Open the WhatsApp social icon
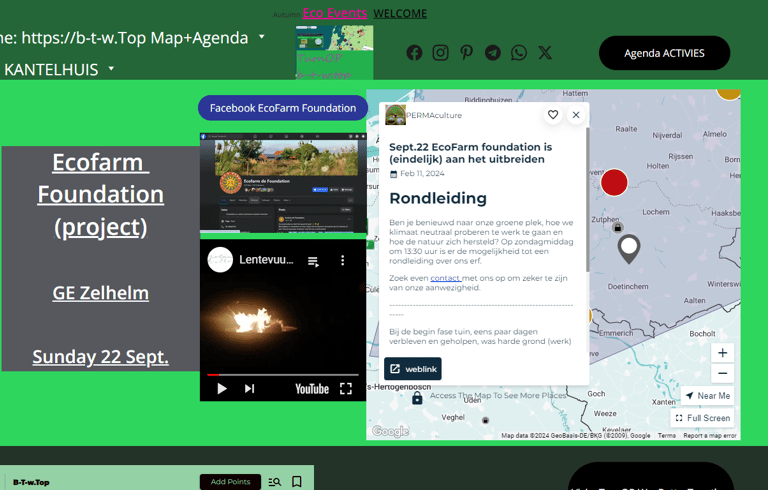This screenshot has width=768, height=490. [x=519, y=53]
